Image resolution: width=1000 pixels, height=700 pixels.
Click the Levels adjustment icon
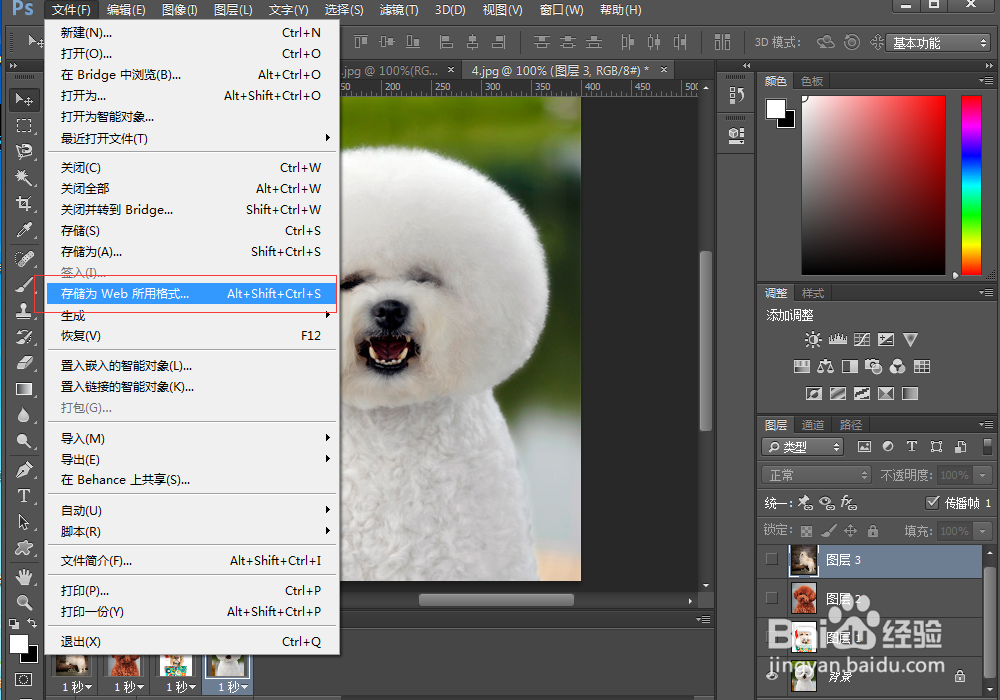837,340
